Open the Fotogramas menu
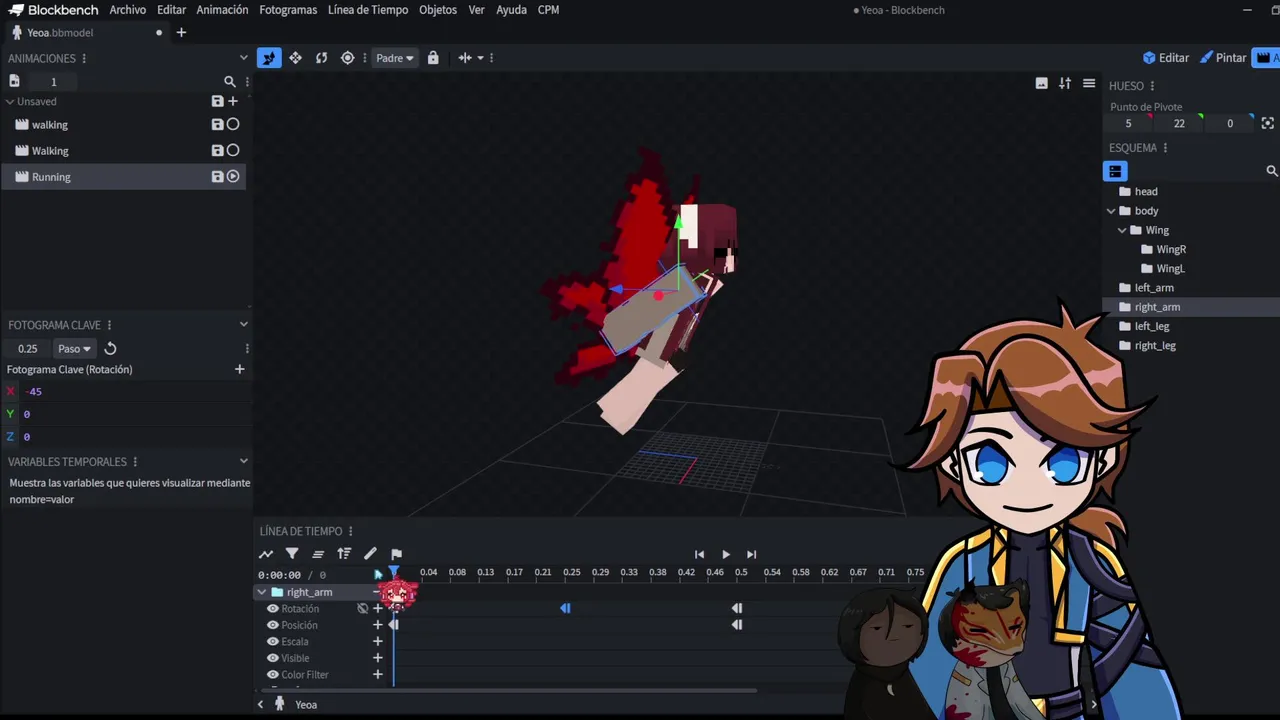The image size is (1280, 720). [288, 10]
